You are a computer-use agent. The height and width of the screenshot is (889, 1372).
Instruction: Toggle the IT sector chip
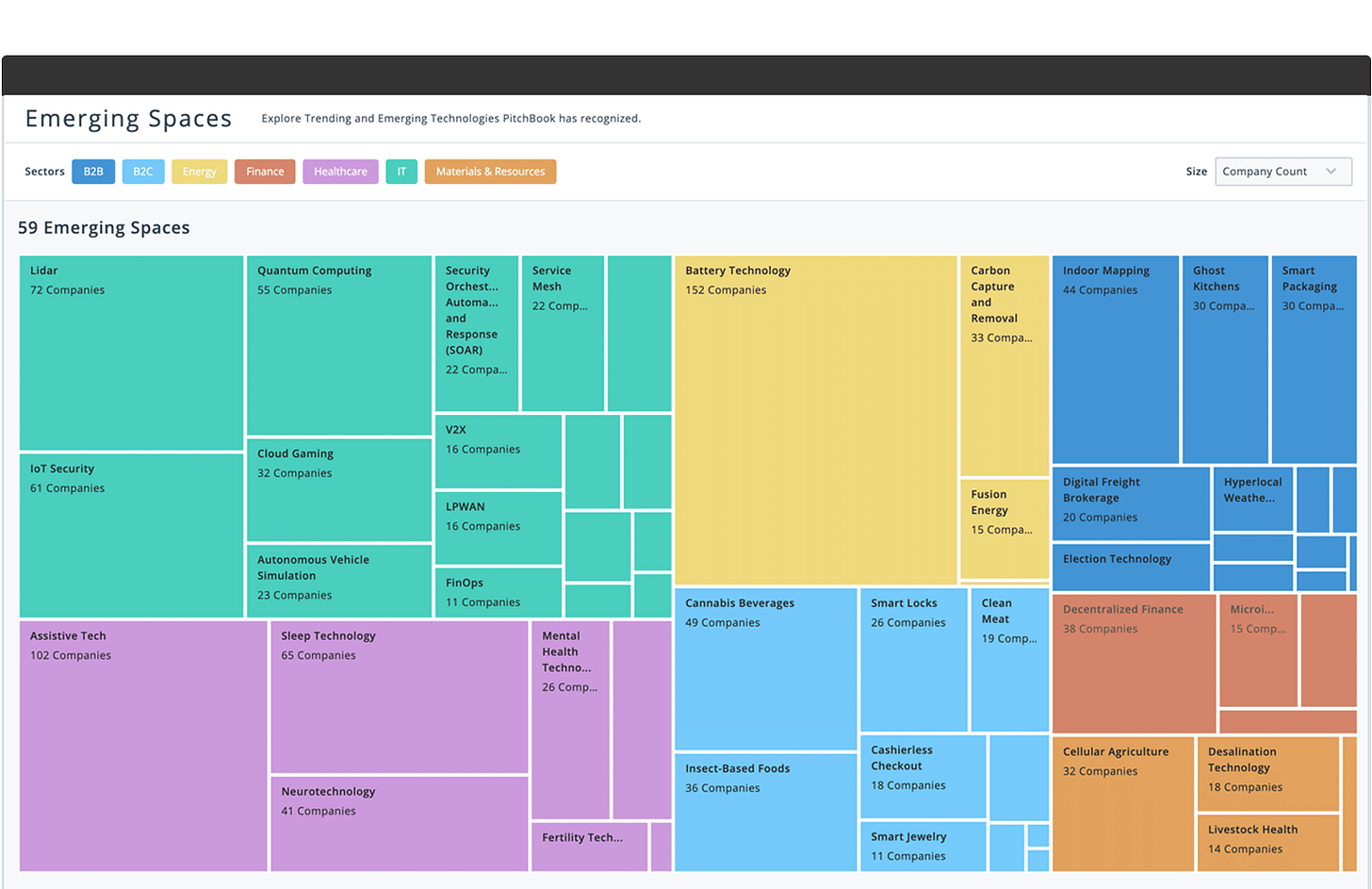click(x=401, y=172)
